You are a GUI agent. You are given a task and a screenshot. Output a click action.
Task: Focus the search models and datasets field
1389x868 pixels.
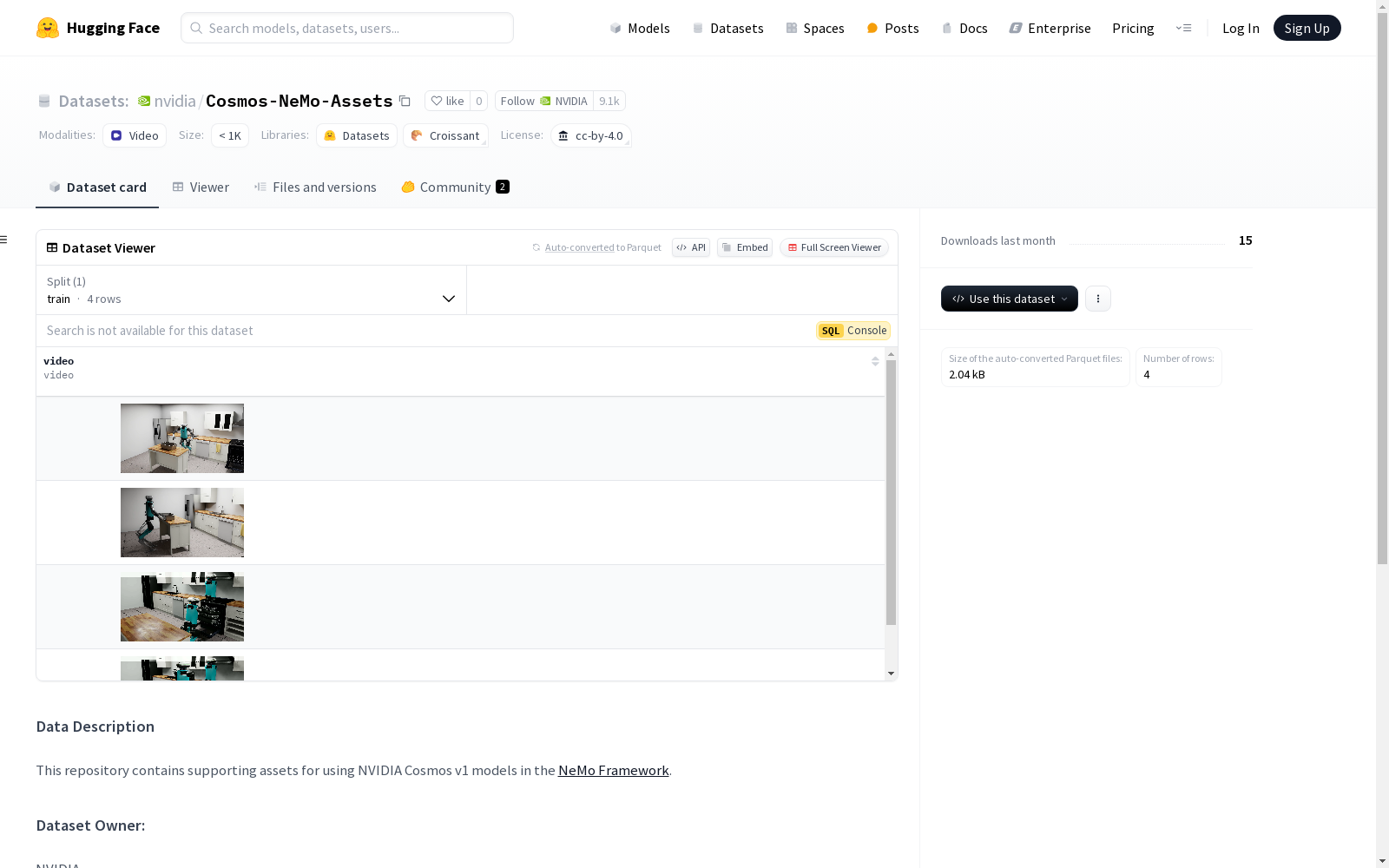347,28
